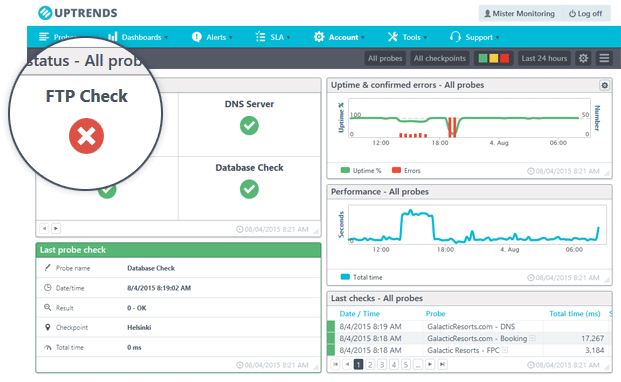Go to previous page of Last checks
621x382 pixels.
347,364
